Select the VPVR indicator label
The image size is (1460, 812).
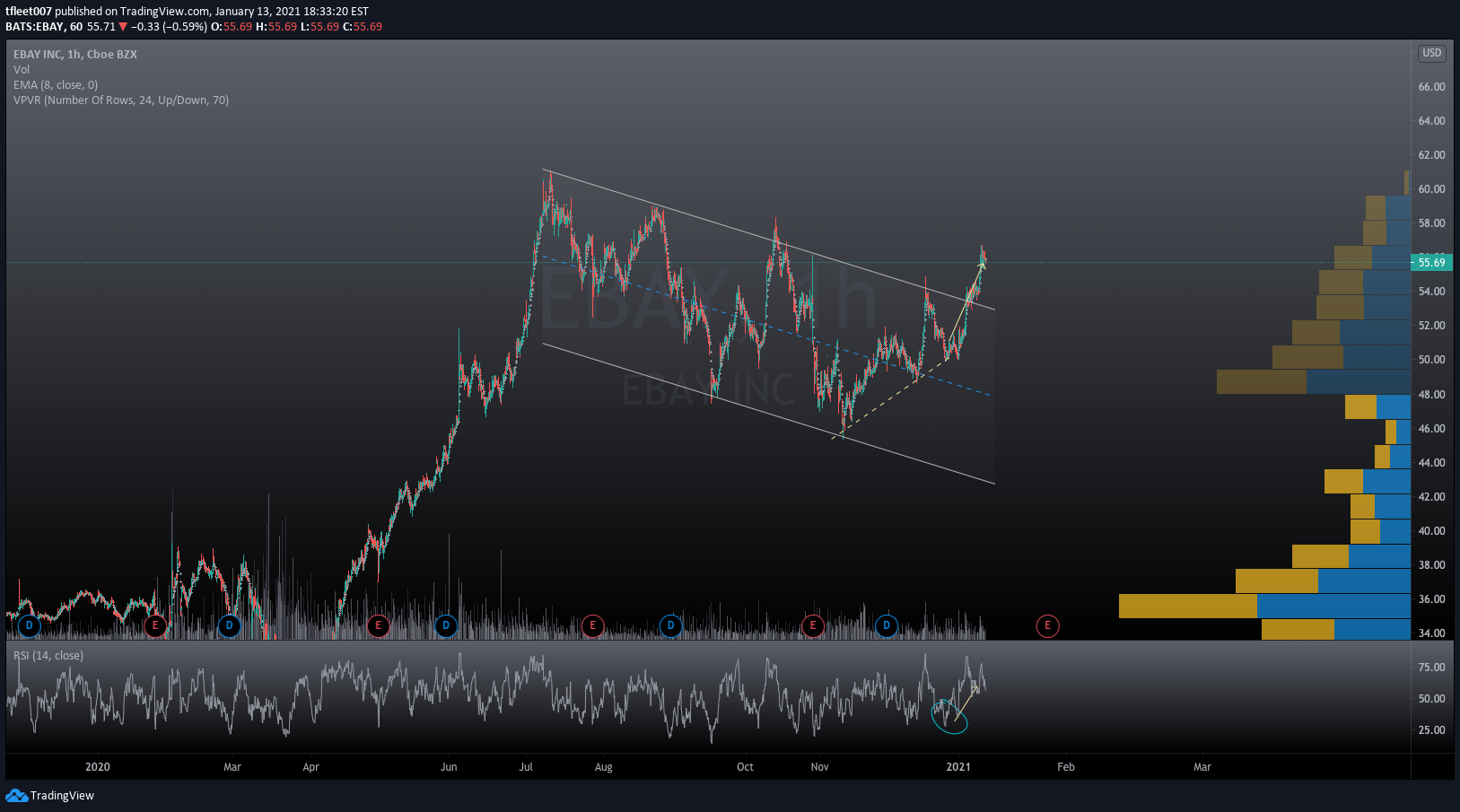coord(121,100)
